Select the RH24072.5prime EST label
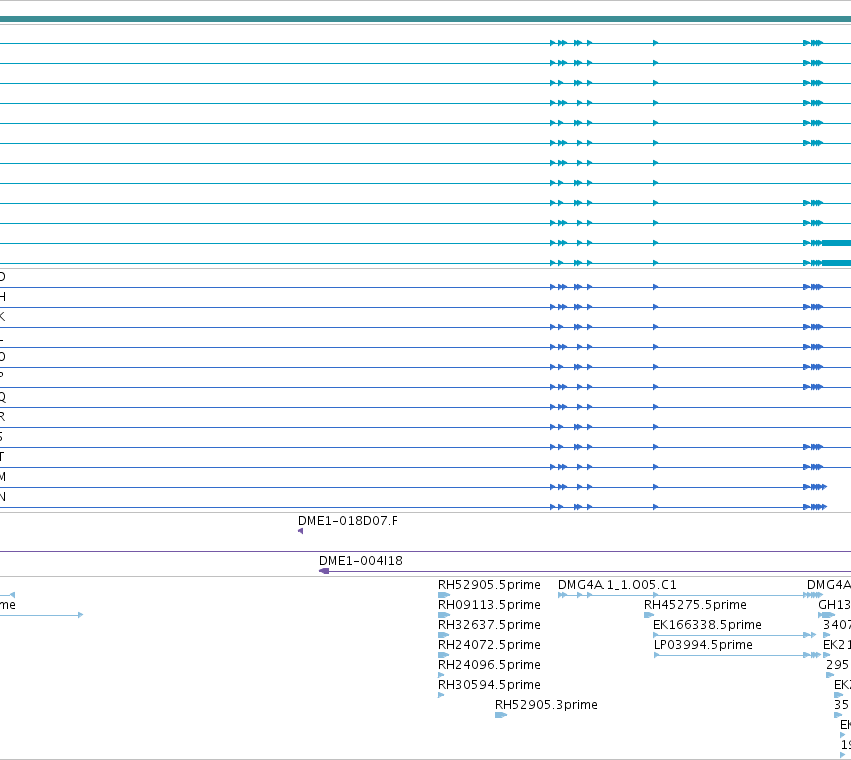This screenshot has height=760, width=851. click(x=489, y=645)
